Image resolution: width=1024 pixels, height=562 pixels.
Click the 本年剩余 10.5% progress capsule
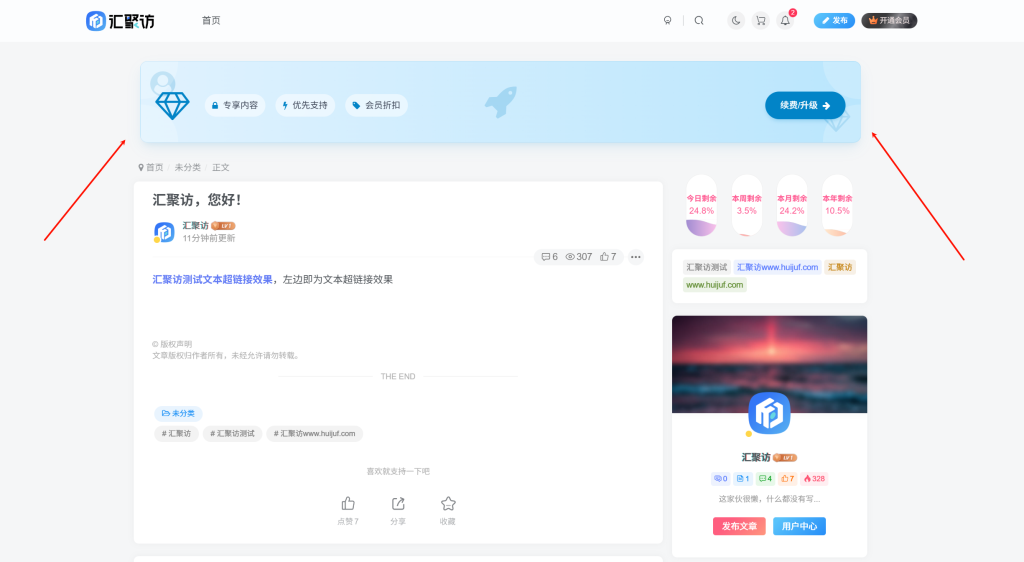(x=837, y=206)
